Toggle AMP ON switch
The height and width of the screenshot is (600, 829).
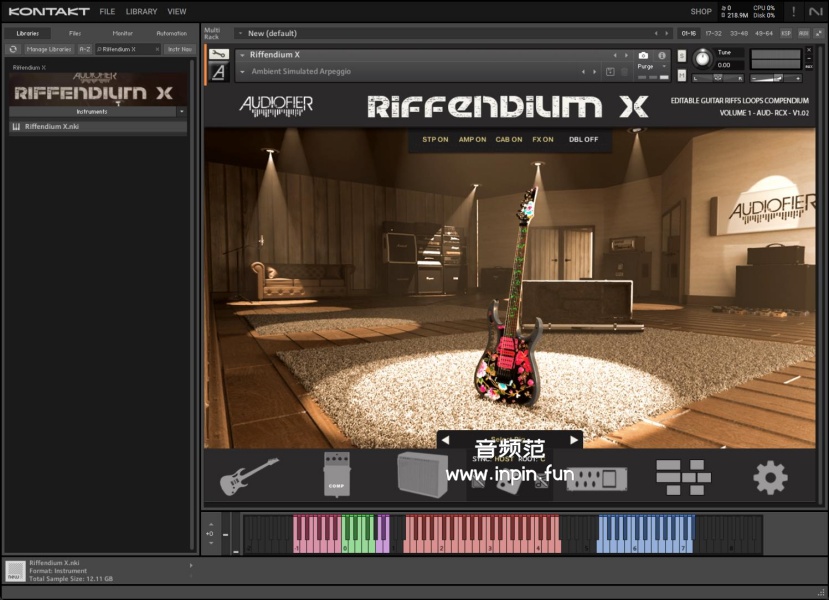click(472, 140)
